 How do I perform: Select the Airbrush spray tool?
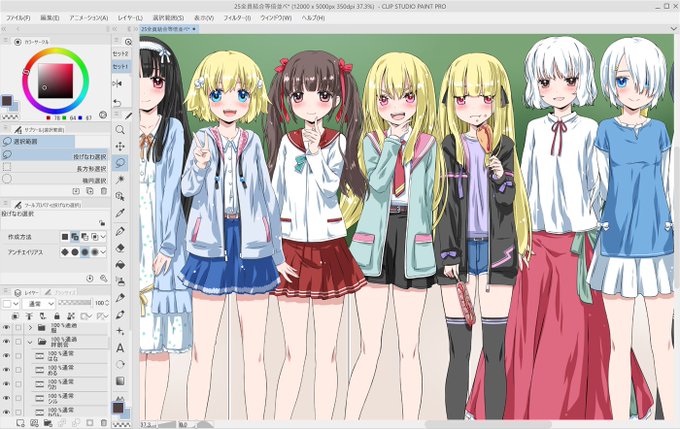click(120, 281)
